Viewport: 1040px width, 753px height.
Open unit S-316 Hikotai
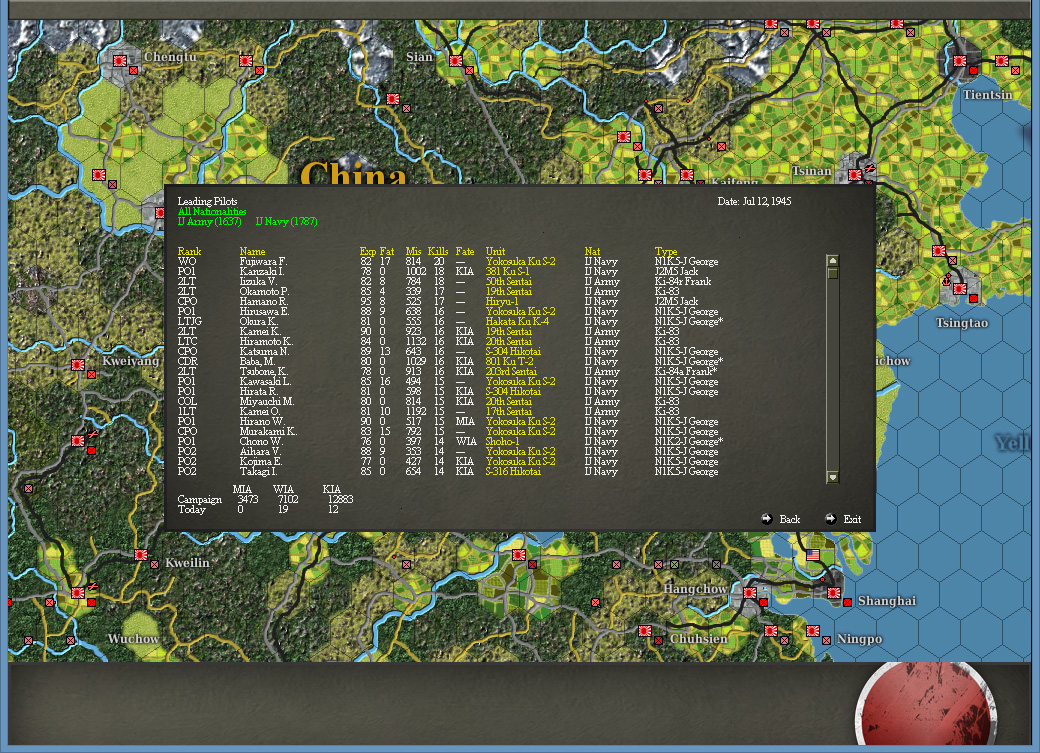(513, 471)
